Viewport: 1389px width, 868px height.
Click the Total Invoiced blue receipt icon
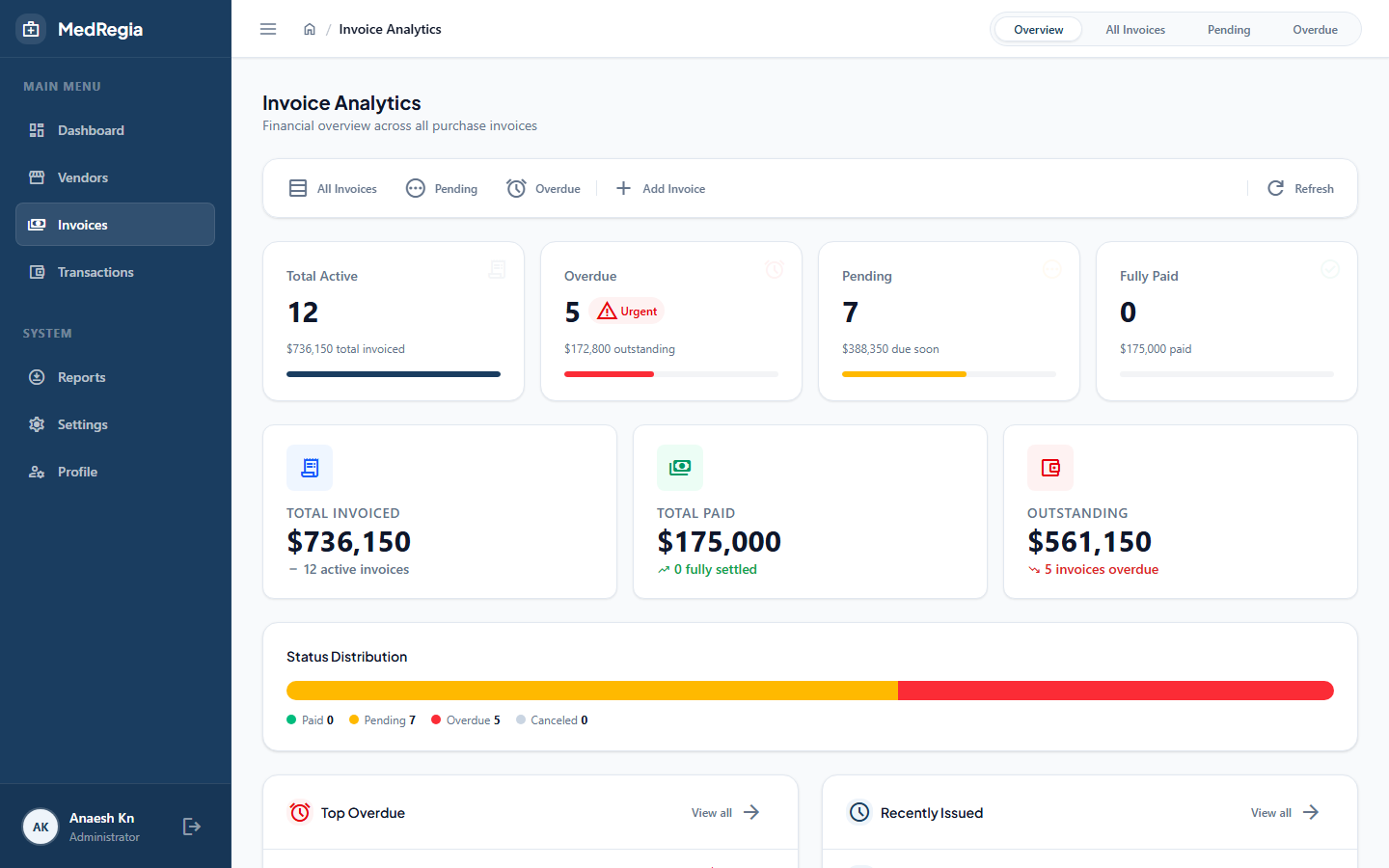[x=310, y=468]
